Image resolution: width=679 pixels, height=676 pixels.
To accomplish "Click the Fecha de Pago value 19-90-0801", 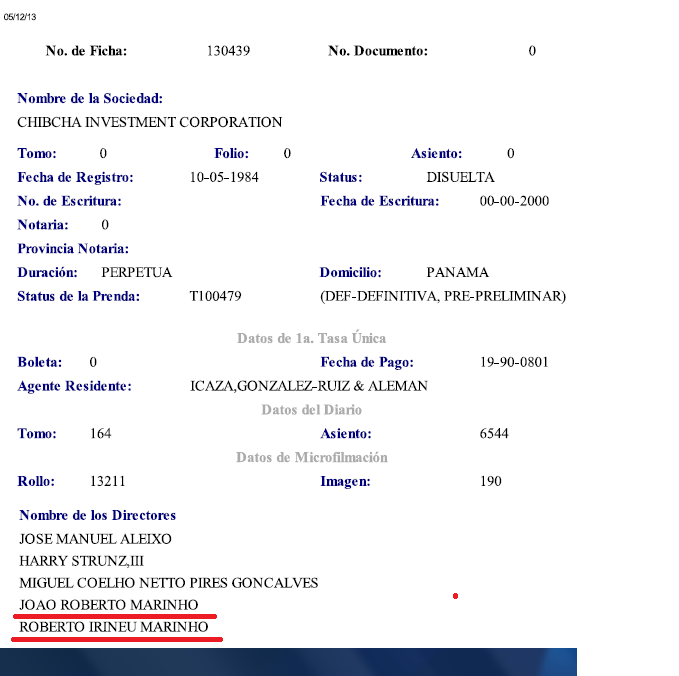I will 514,362.
